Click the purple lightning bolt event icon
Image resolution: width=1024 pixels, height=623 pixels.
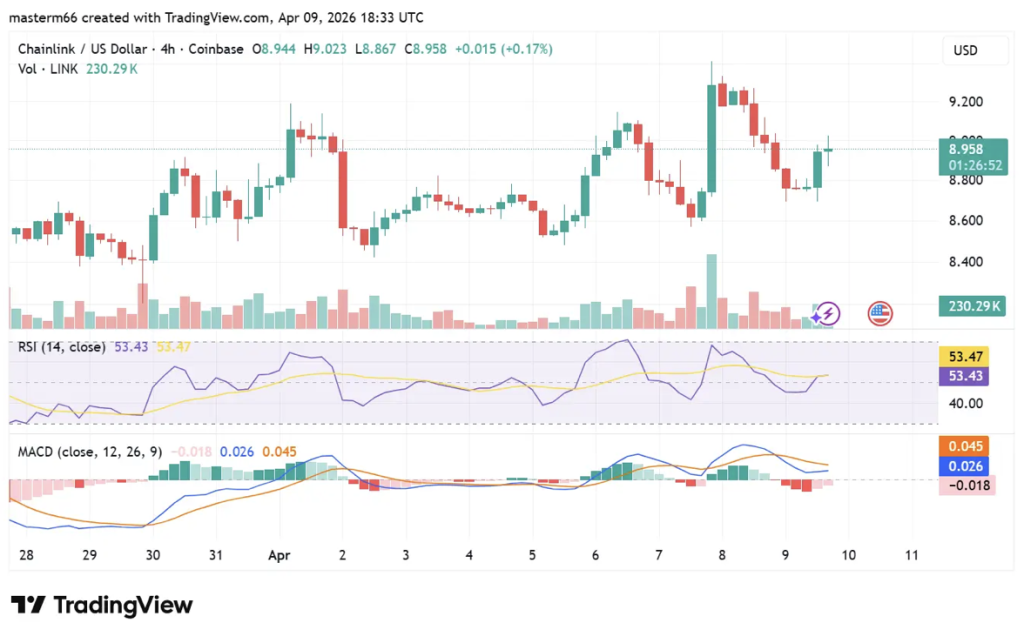point(826,314)
